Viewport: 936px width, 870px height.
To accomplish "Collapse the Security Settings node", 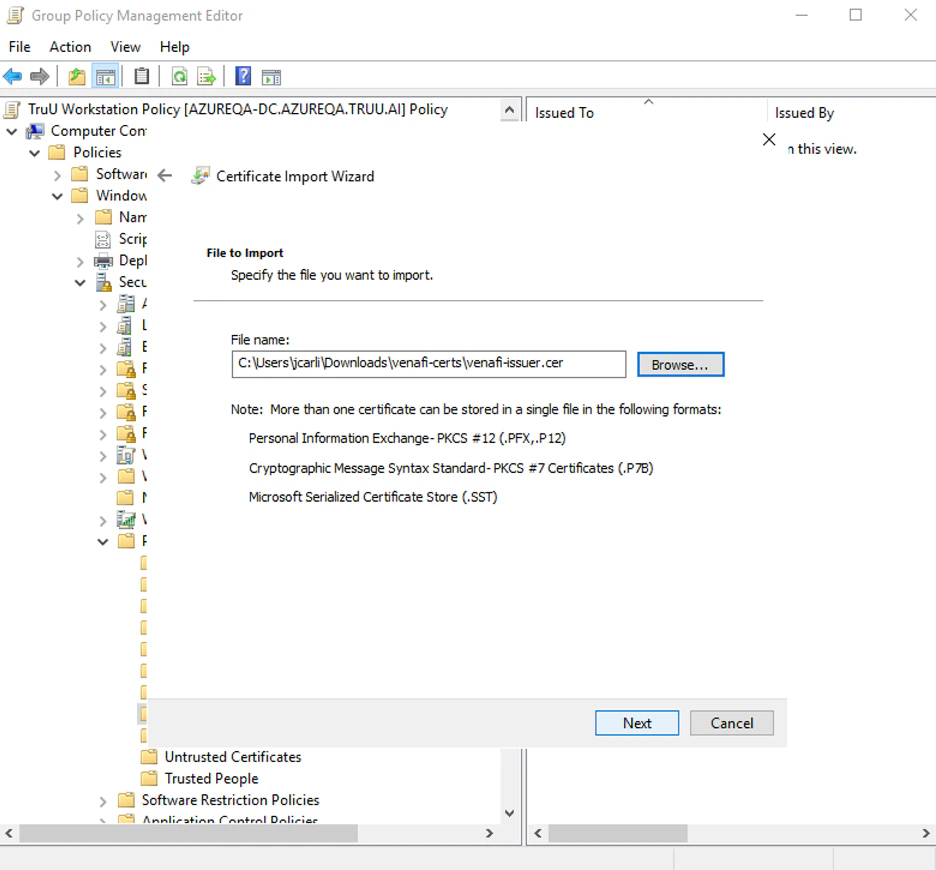I will click(80, 282).
